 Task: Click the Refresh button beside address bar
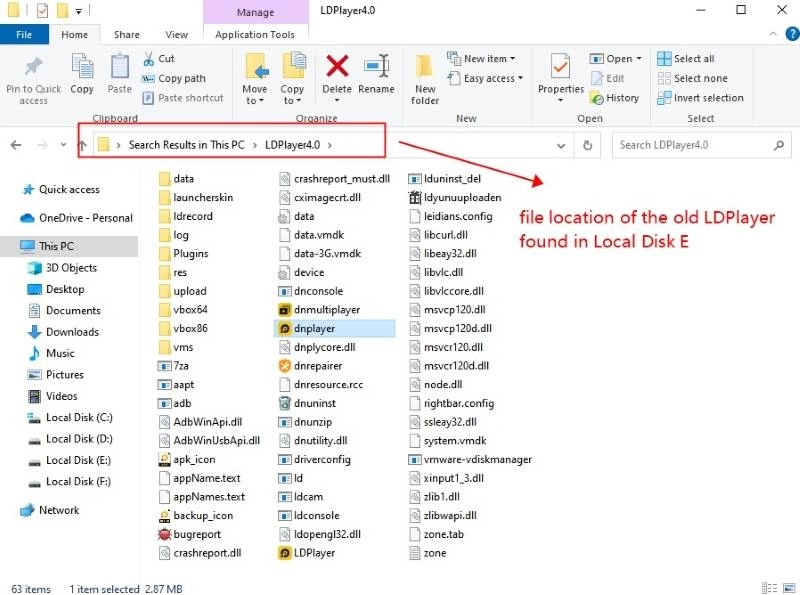(589, 145)
